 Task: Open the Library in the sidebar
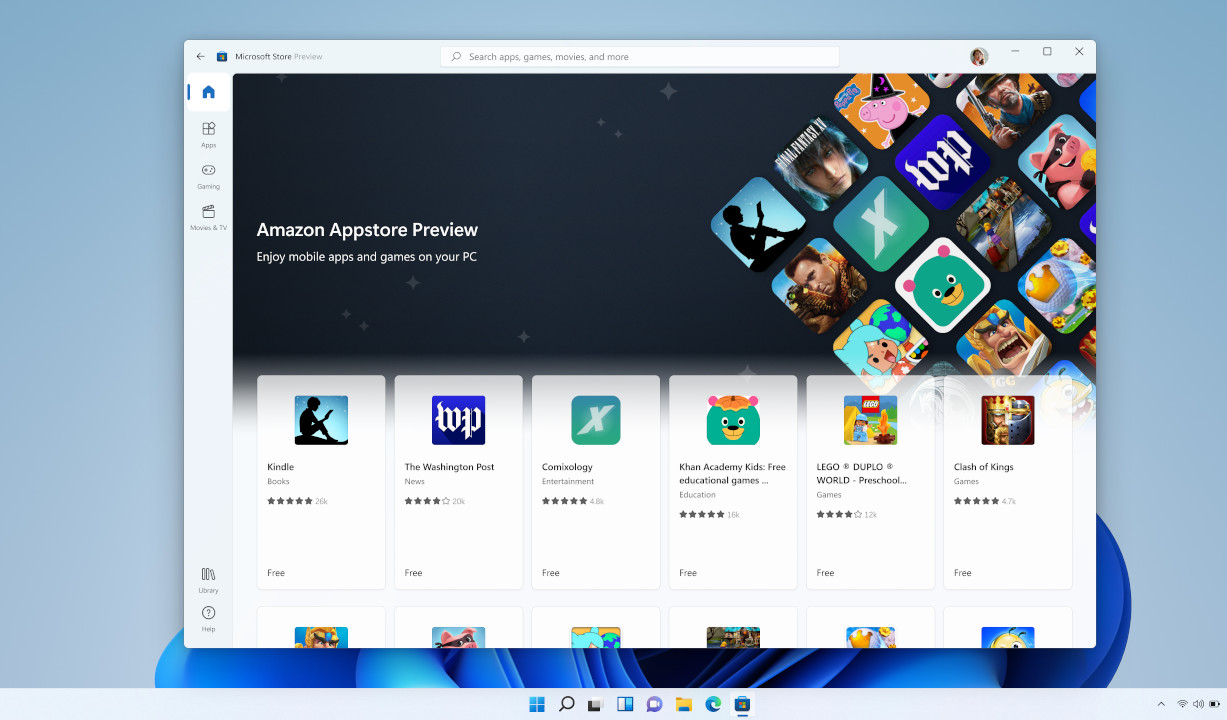pyautogui.click(x=208, y=580)
